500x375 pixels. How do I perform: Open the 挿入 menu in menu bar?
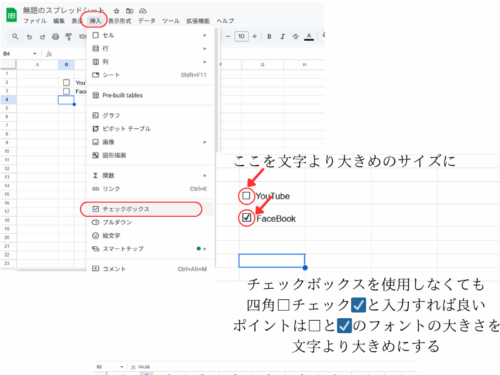[95, 21]
